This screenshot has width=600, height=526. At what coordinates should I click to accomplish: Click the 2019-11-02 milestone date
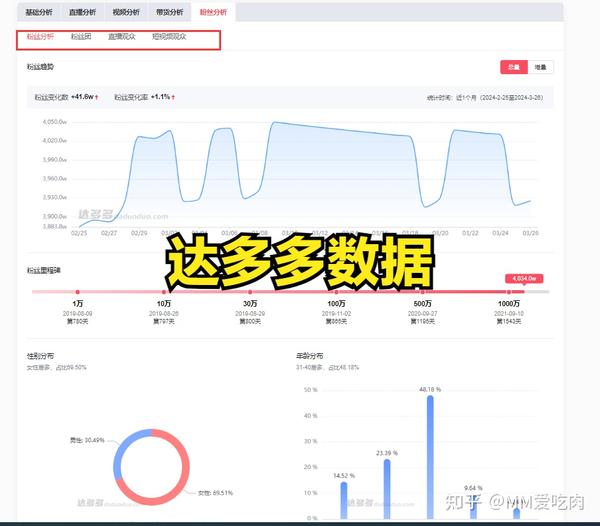click(336, 314)
